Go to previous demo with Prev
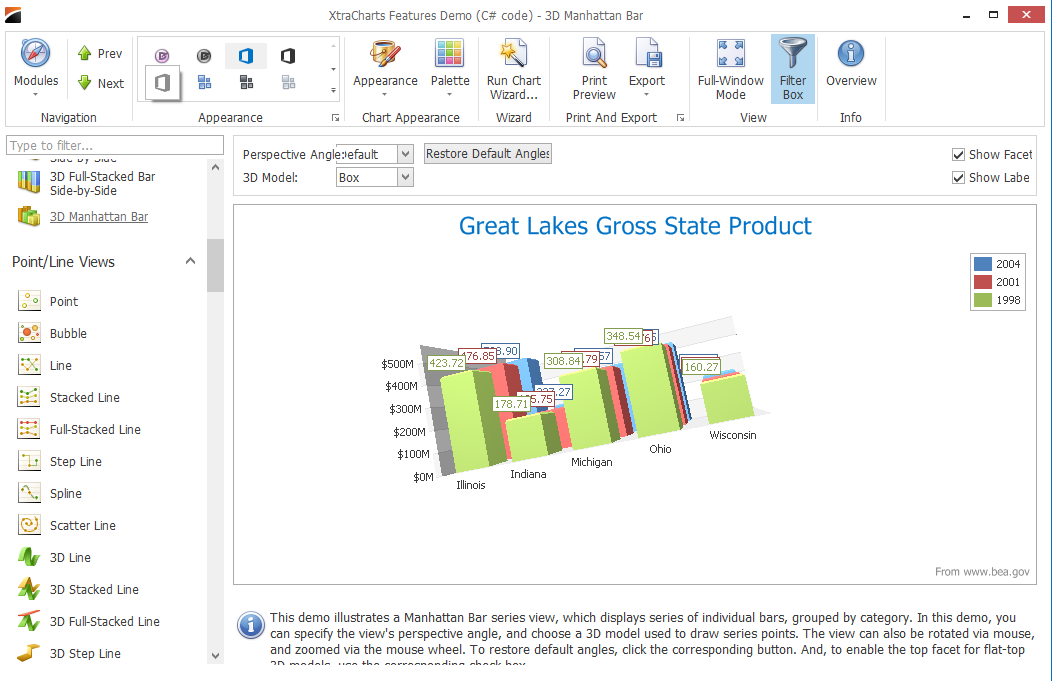The image size is (1052, 681). [100, 54]
